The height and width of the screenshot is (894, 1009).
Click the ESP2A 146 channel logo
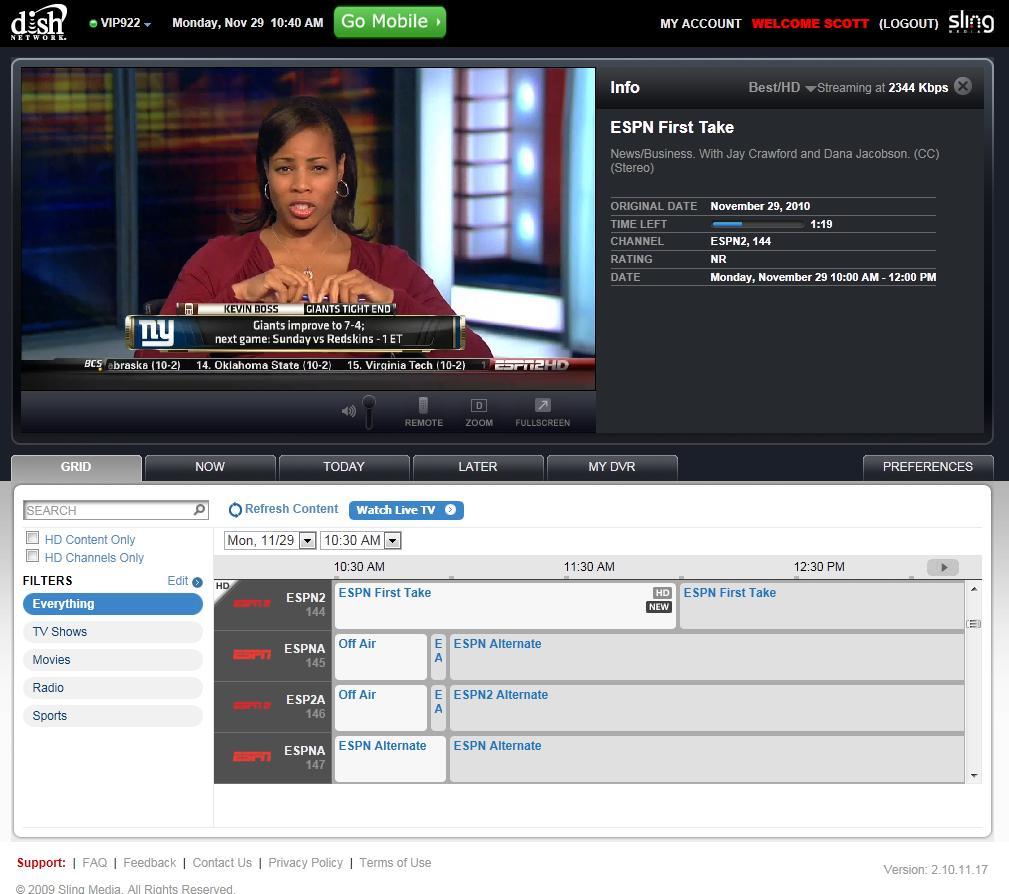tap(252, 705)
